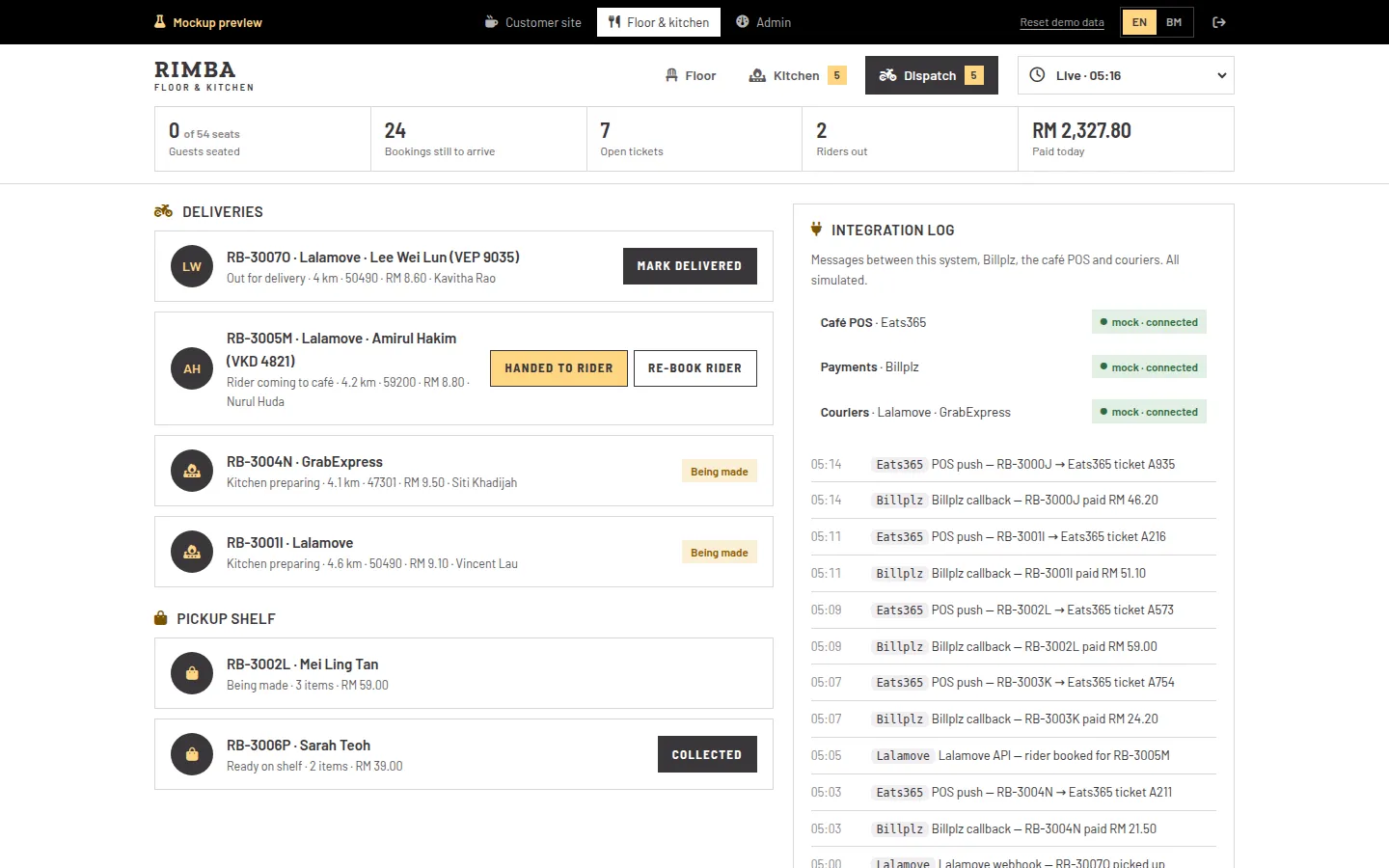1389x868 pixels.
Task: Click the 24 Bookings still to arrive stat
Action: coord(478,139)
